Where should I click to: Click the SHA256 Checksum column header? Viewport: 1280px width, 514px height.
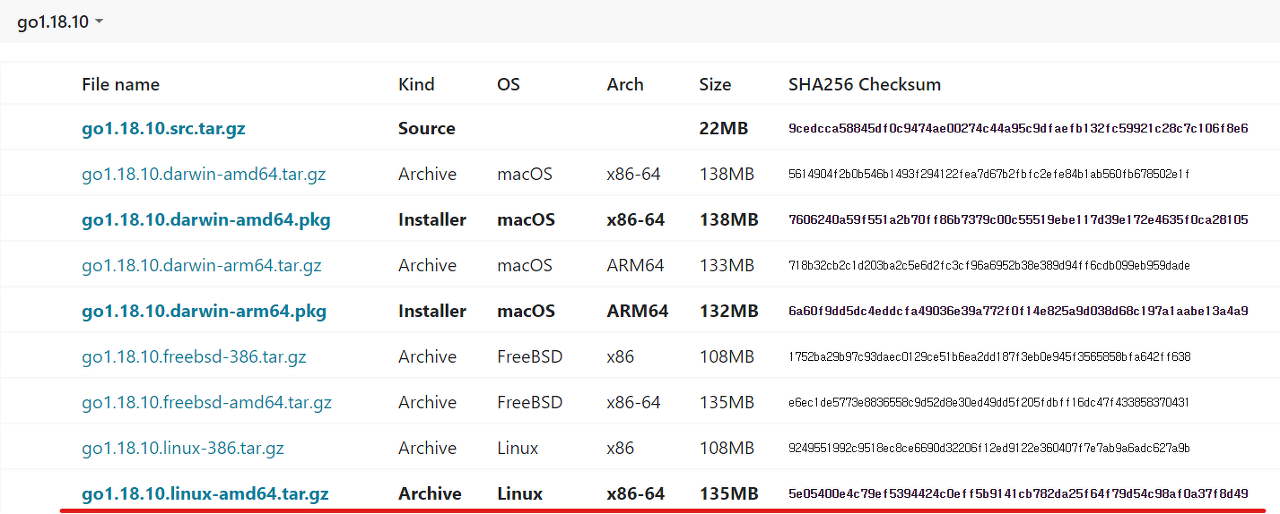pos(865,84)
